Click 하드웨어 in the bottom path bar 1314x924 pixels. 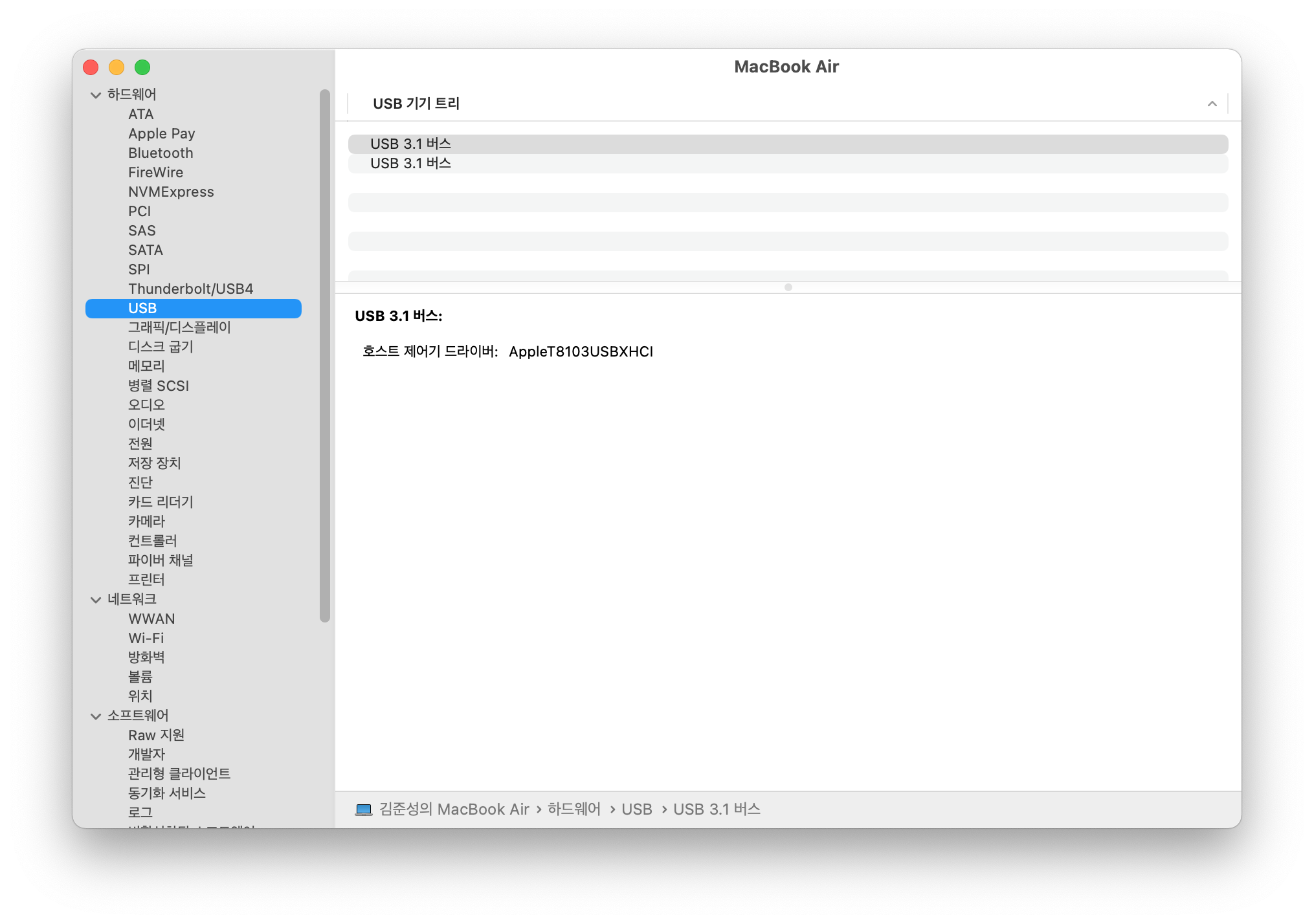click(573, 809)
